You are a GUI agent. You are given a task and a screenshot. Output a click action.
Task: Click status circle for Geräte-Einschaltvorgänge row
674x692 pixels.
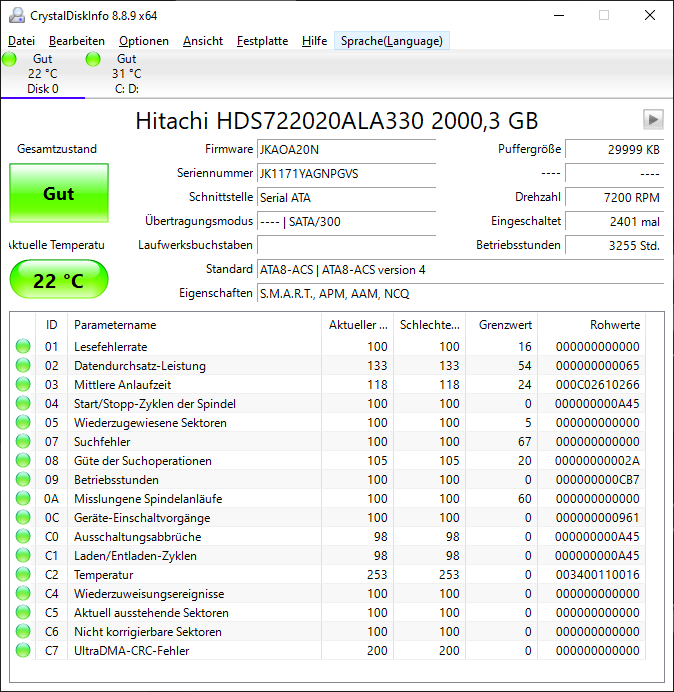[23, 517]
